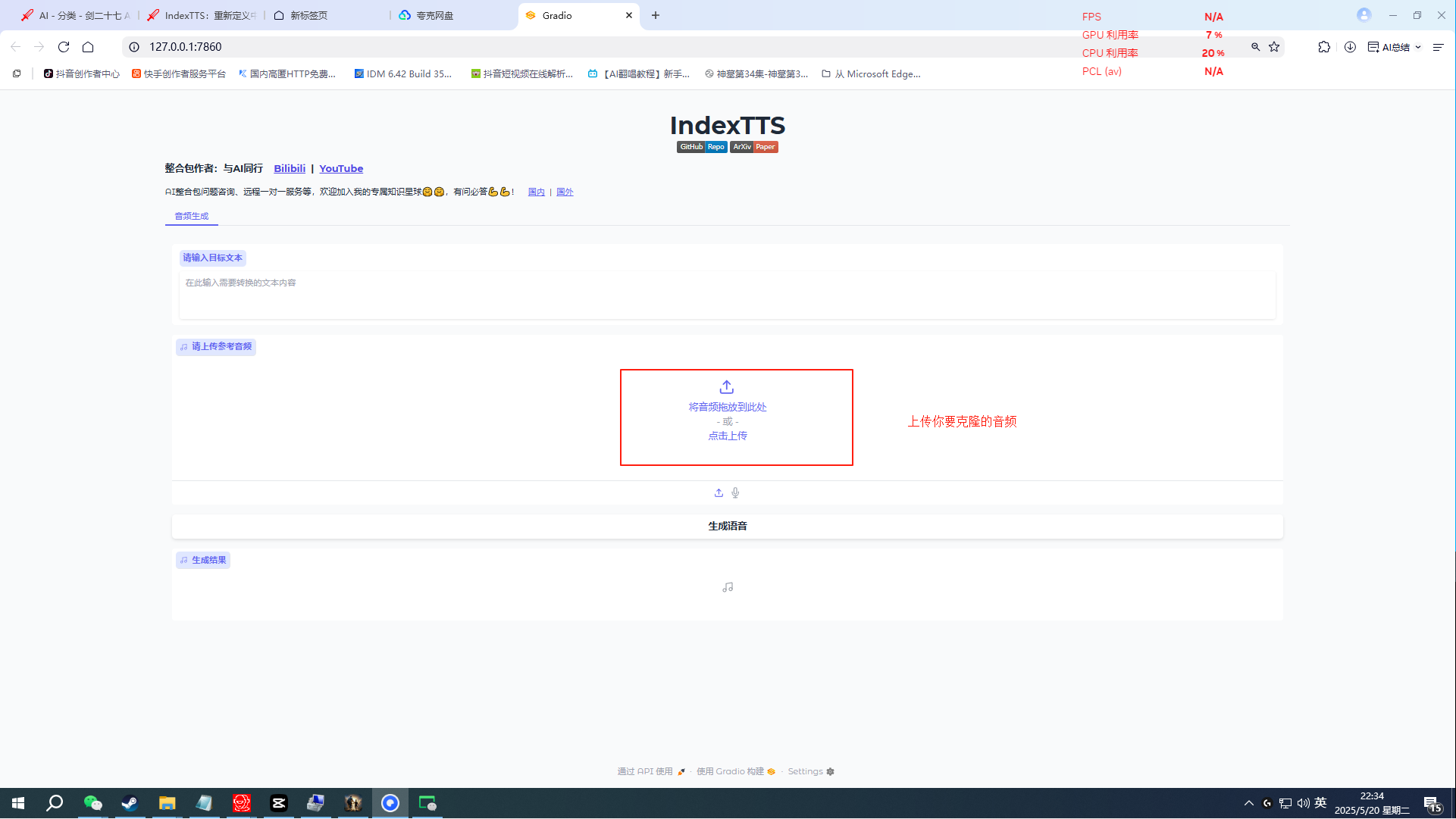The width and height of the screenshot is (1456, 819).
Task: Open taskbar search
Action: point(55,803)
